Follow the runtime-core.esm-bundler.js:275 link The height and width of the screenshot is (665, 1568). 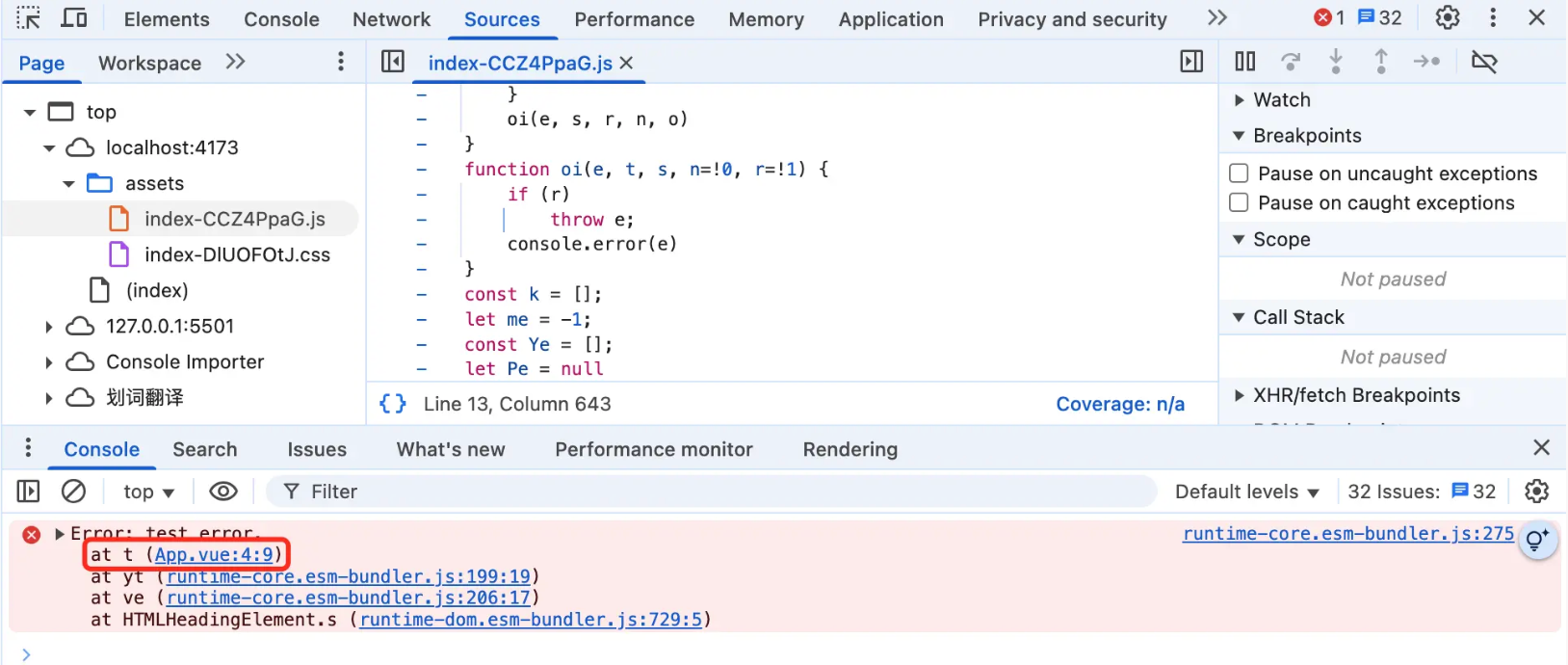(1348, 534)
